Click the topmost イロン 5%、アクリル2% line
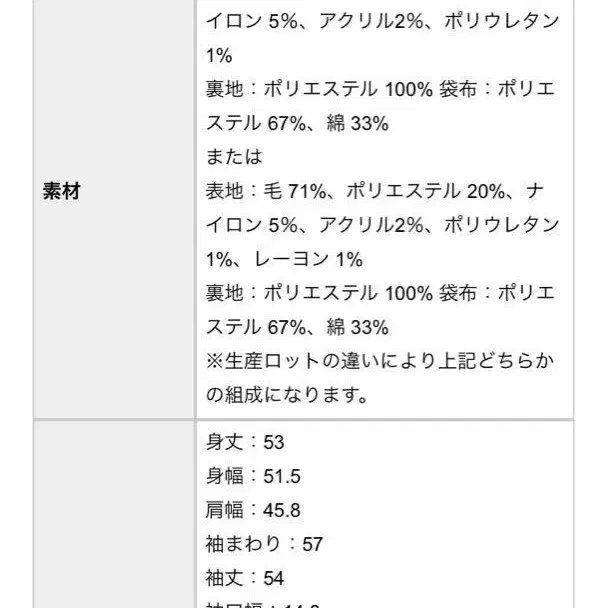The height and width of the screenshot is (608, 608). pos(382,21)
